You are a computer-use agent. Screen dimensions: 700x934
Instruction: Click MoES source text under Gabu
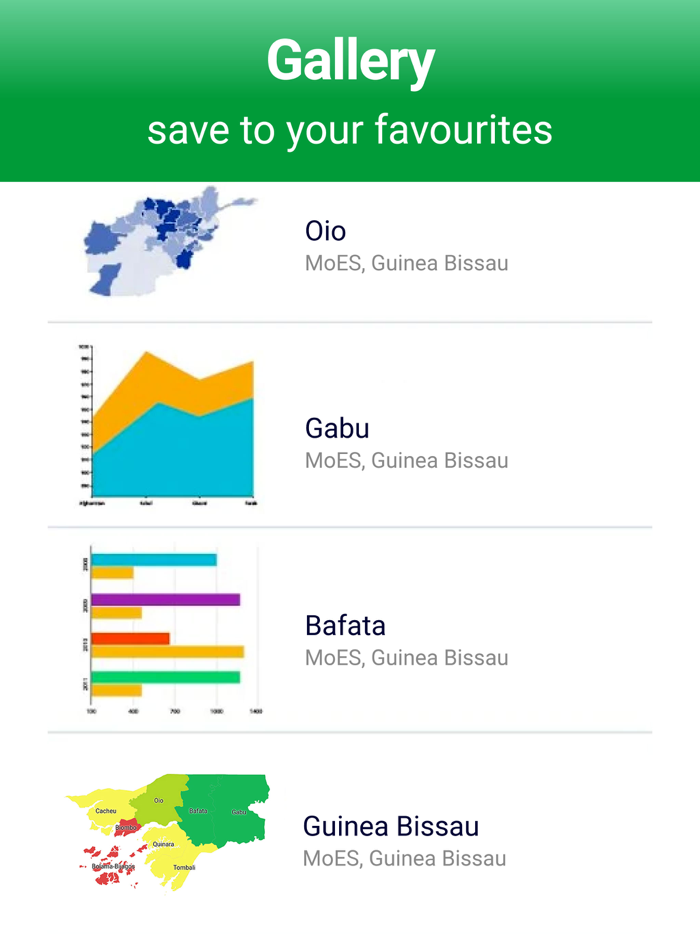[x=407, y=460]
